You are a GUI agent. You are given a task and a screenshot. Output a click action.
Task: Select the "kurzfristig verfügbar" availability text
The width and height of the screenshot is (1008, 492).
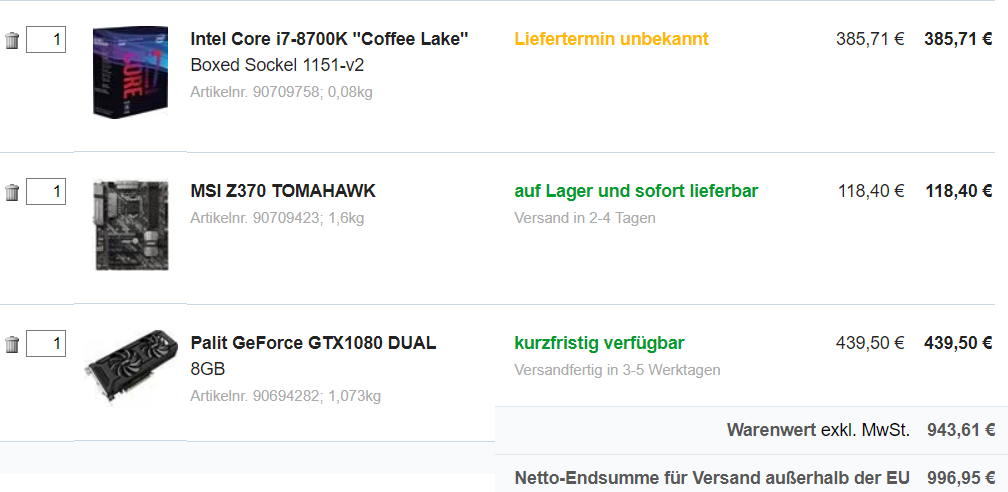(599, 343)
